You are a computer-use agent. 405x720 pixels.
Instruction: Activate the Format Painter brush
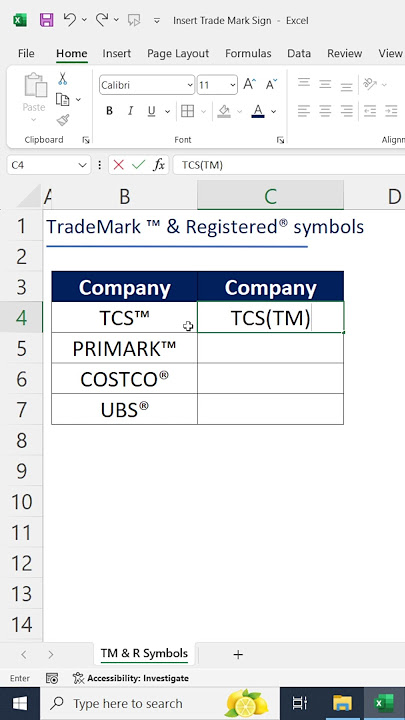[x=62, y=120]
